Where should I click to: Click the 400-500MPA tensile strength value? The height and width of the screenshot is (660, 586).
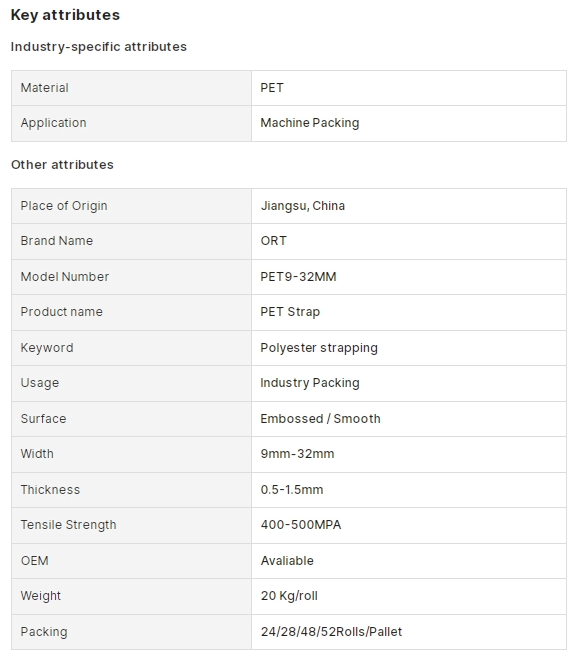[x=301, y=525]
